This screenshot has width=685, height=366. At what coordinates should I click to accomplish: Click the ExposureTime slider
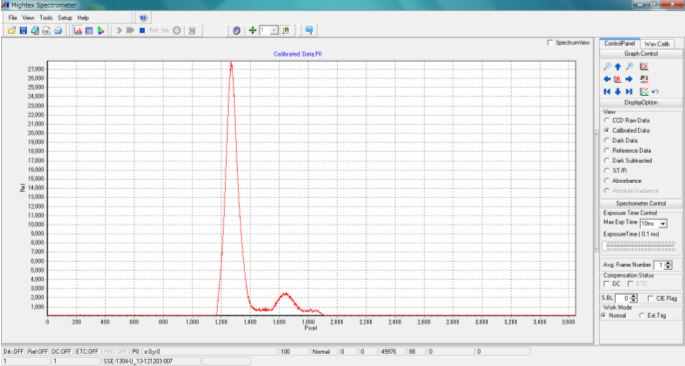(640, 246)
